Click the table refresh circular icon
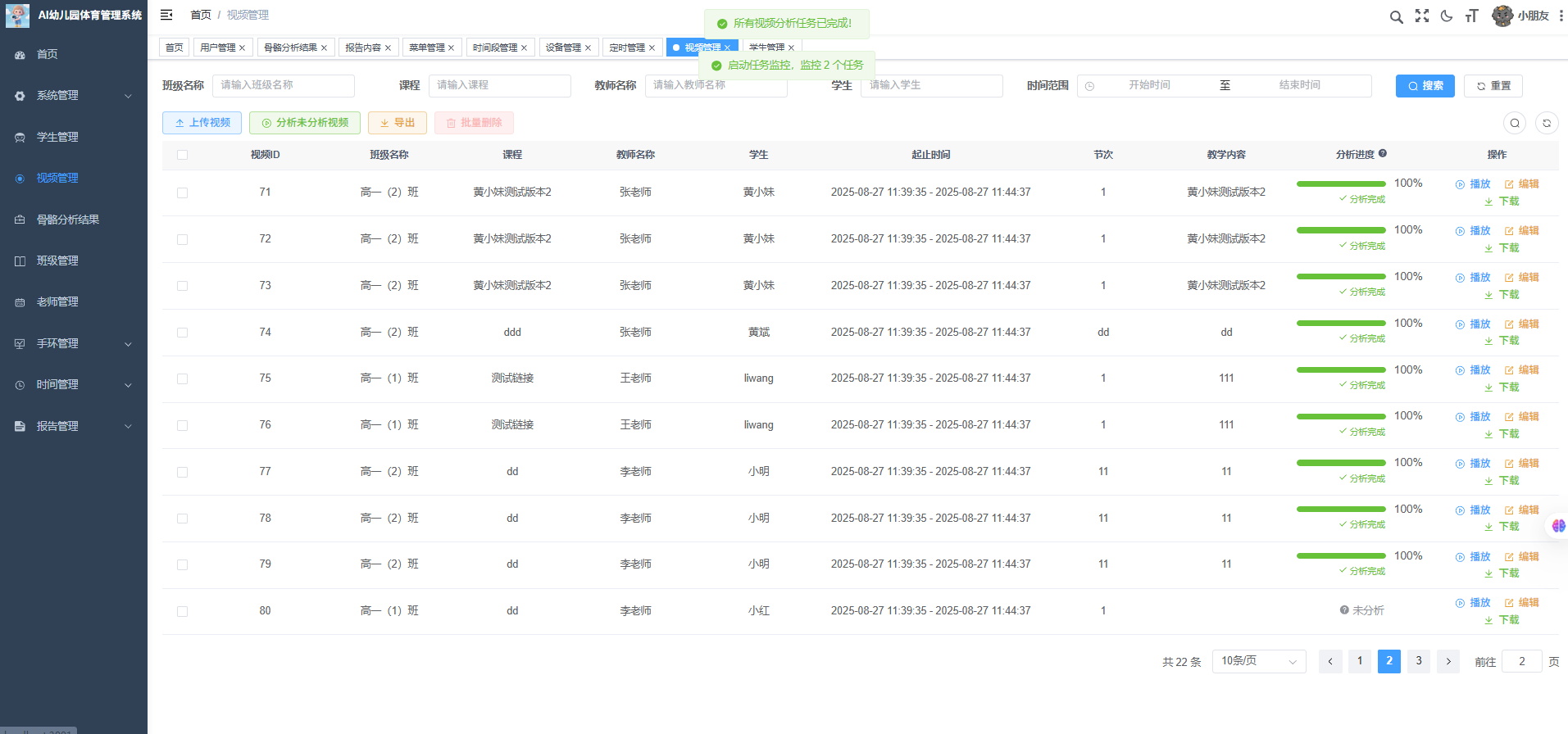The height and width of the screenshot is (734, 1568). (1547, 123)
